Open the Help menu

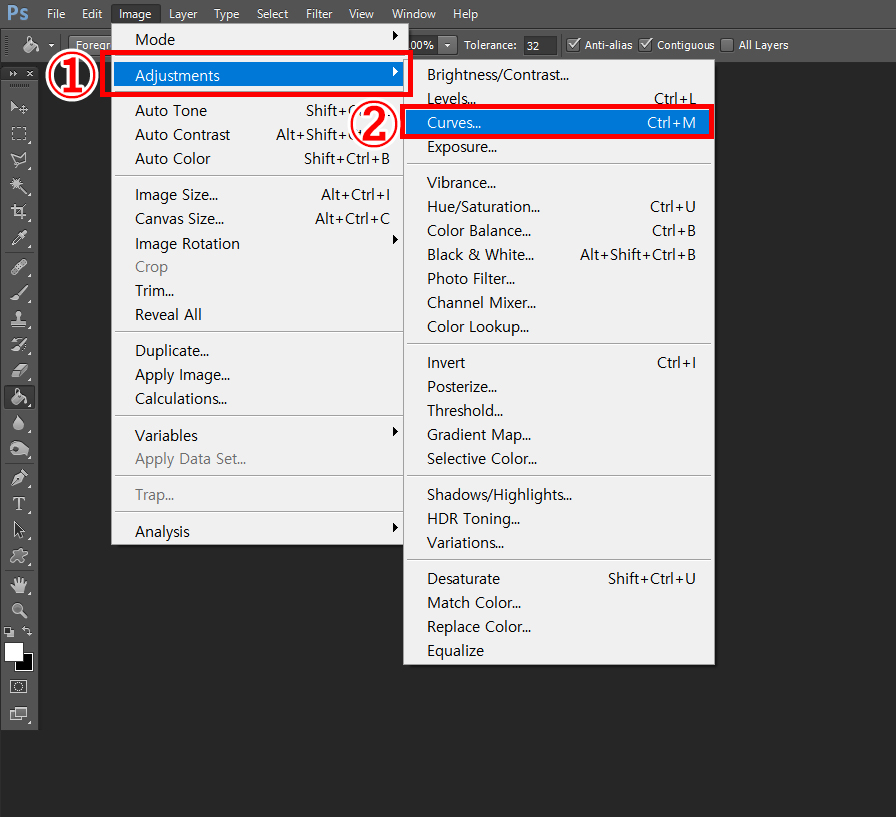pyautogui.click(x=465, y=14)
